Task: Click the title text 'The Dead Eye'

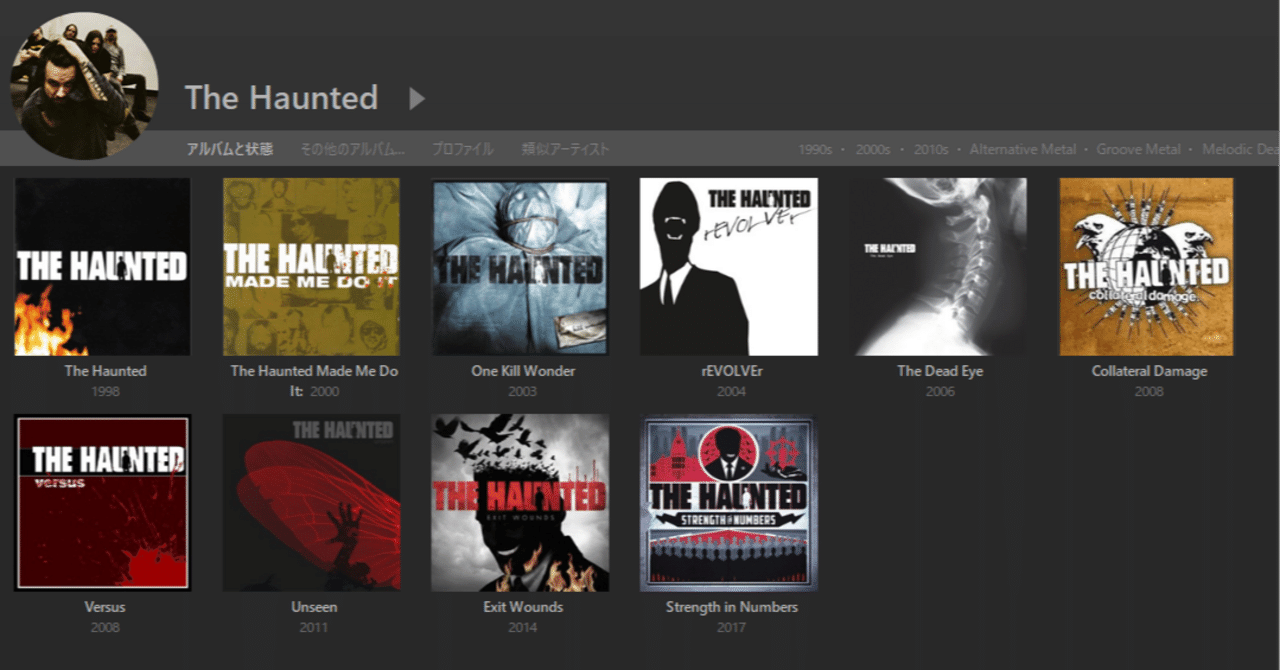Action: (x=940, y=371)
